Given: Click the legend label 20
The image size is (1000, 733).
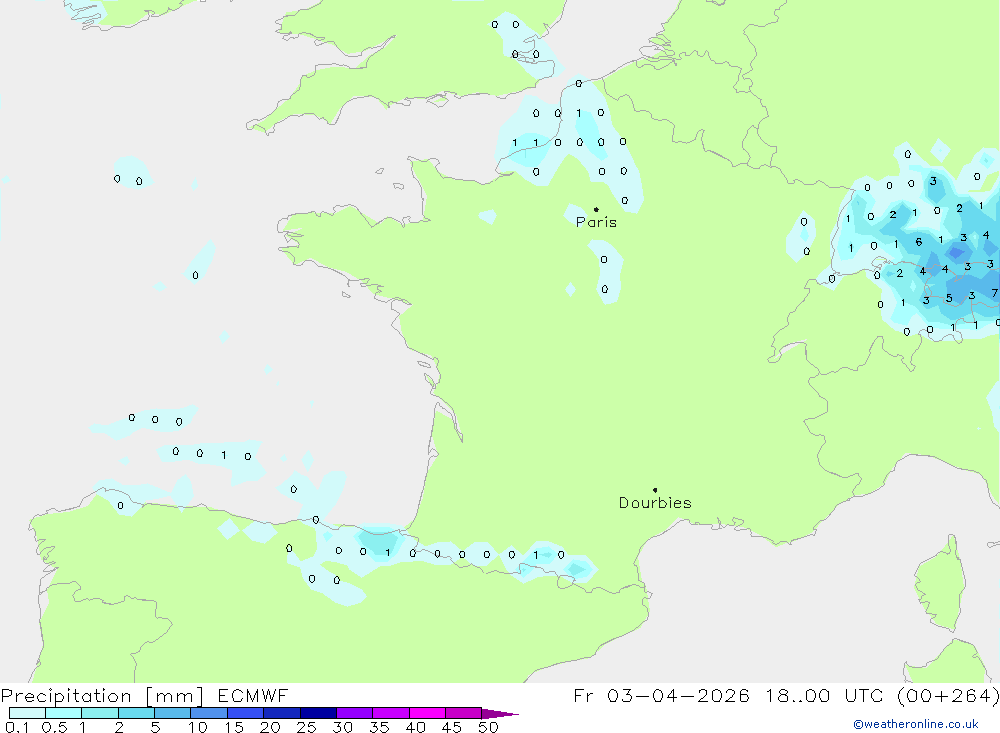Looking at the screenshot, I should 270,727.
